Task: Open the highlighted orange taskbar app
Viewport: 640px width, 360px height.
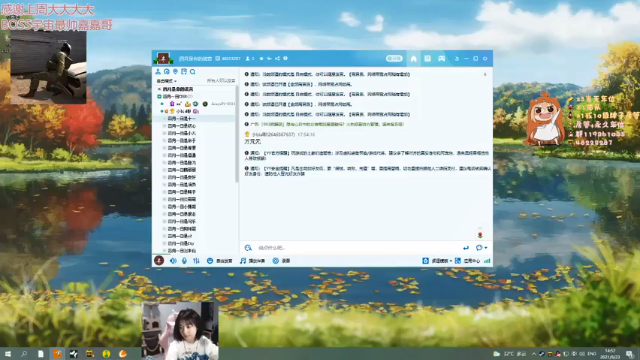Action: 58,354
